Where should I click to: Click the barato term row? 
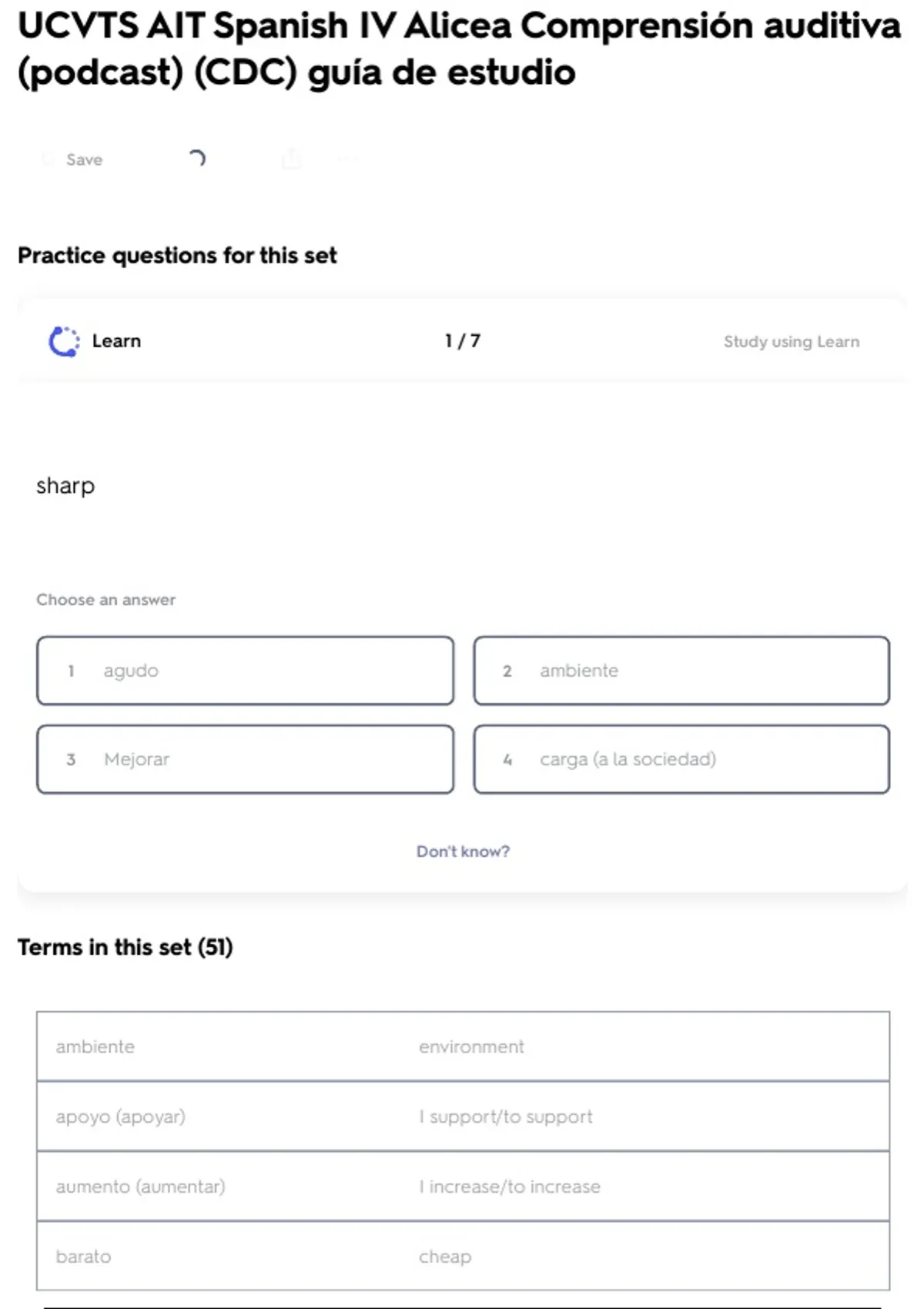click(x=463, y=1256)
